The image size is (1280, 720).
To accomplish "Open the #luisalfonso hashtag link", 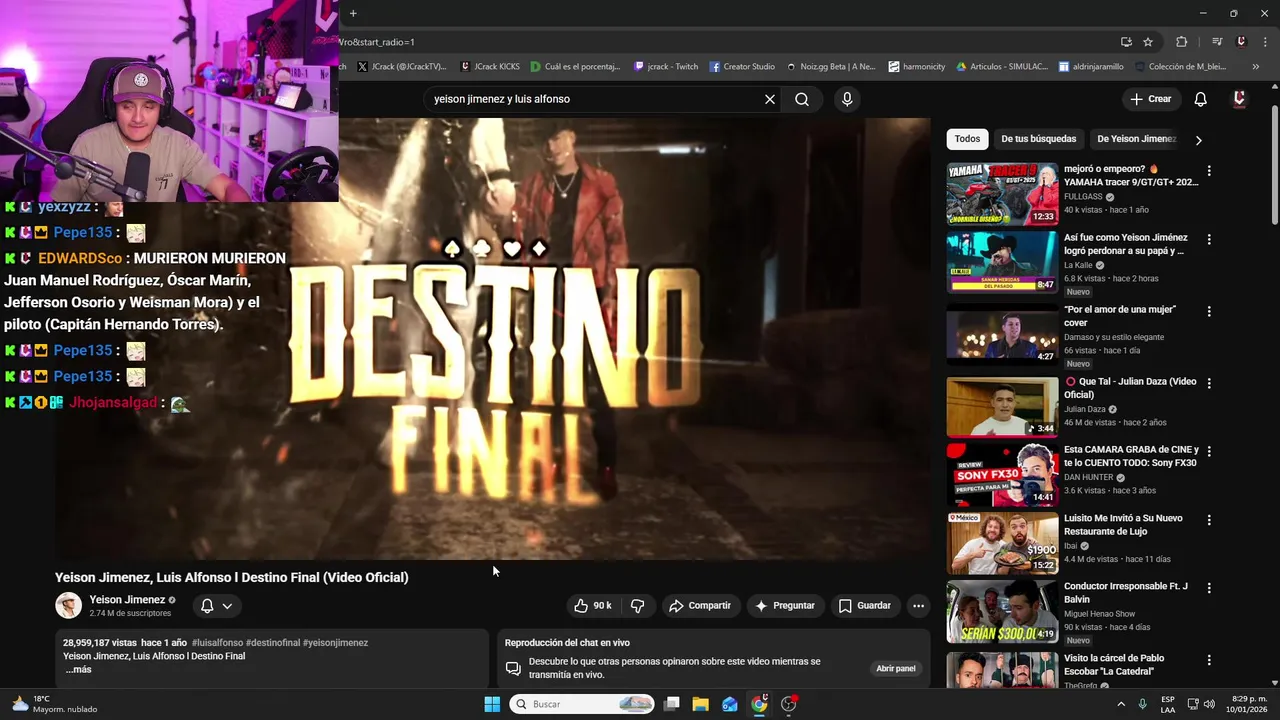I will tap(217, 643).
